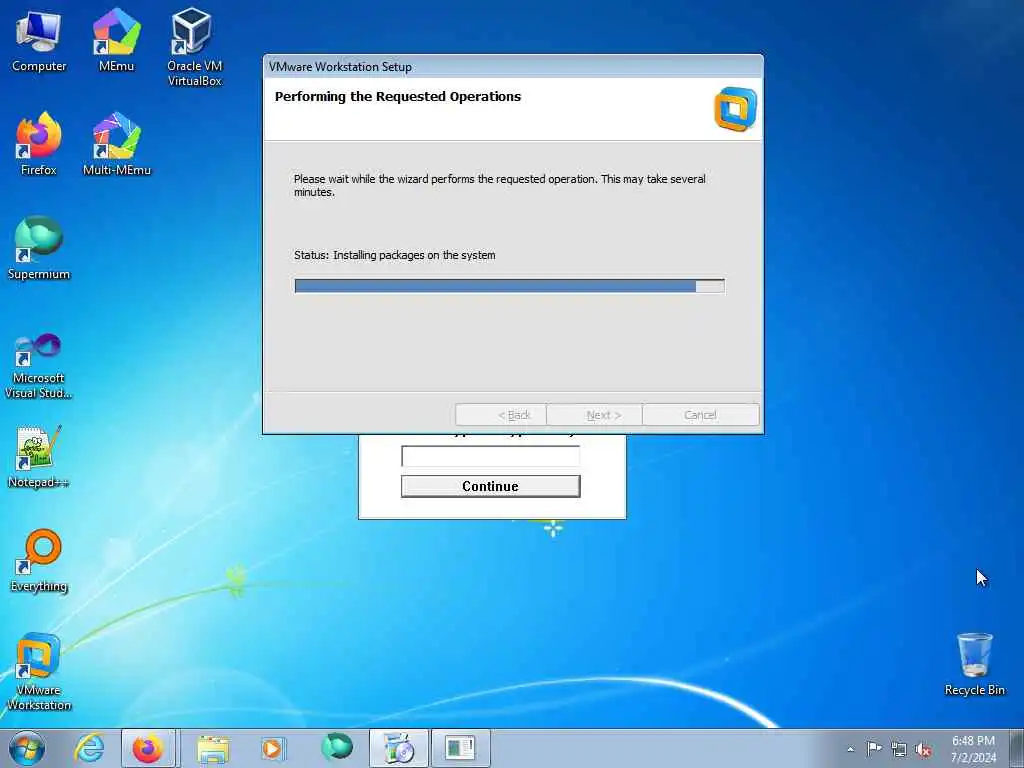Open the clock showing 6:48 PM
This screenshot has height=768, width=1024.
pos(973,749)
